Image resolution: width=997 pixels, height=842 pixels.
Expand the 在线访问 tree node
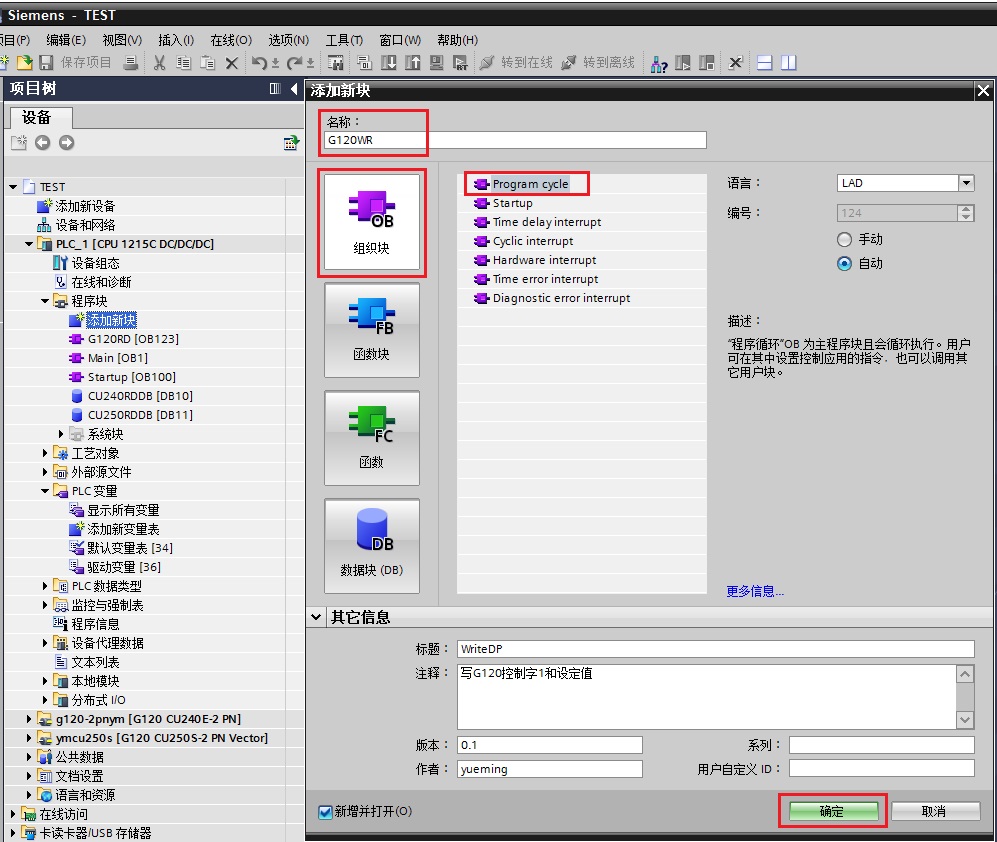click(x=13, y=814)
